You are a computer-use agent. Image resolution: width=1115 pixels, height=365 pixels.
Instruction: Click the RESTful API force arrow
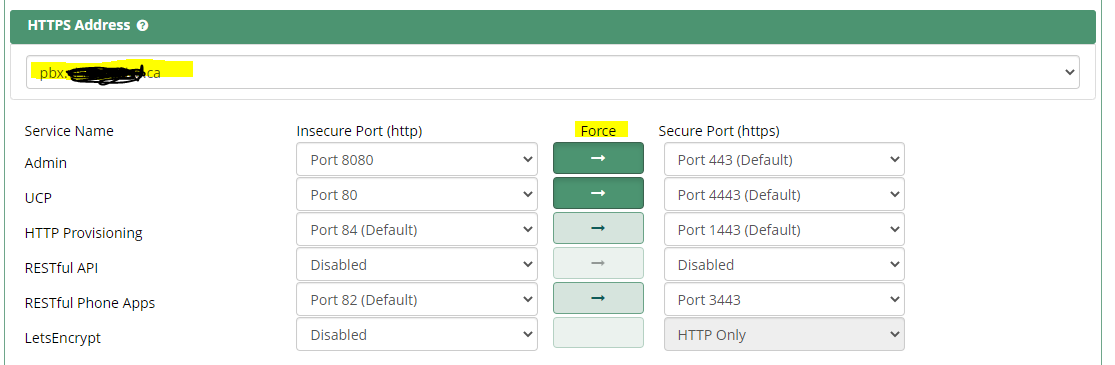(598, 263)
